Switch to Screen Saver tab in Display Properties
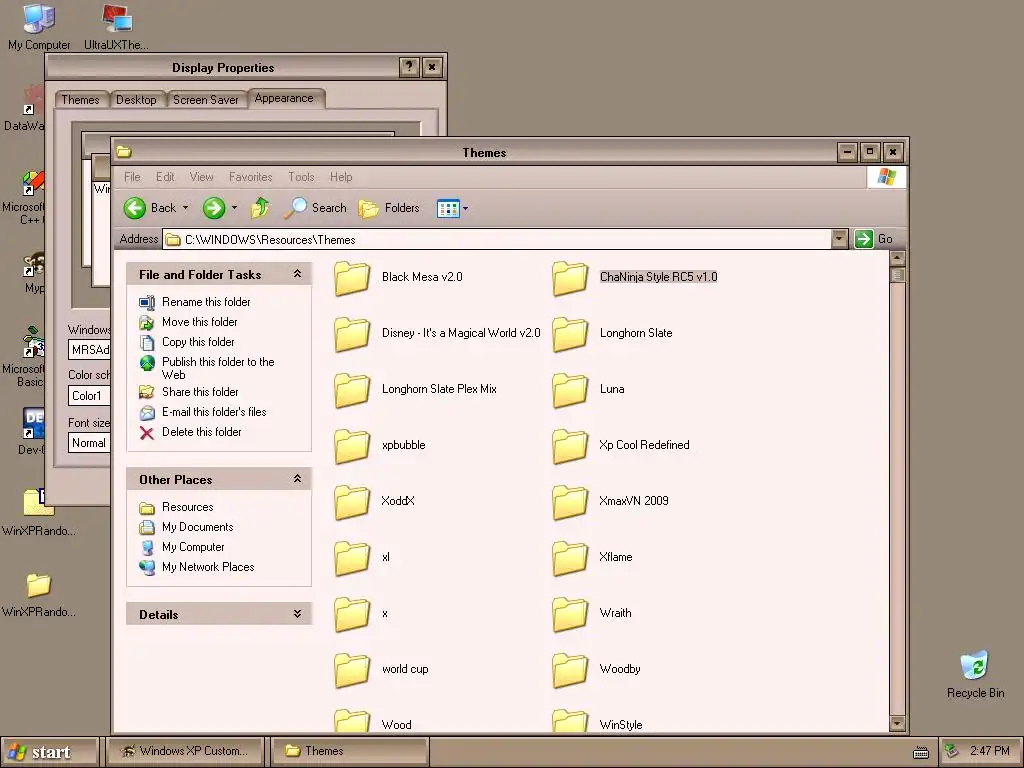This screenshot has width=1024, height=768. pos(206,99)
